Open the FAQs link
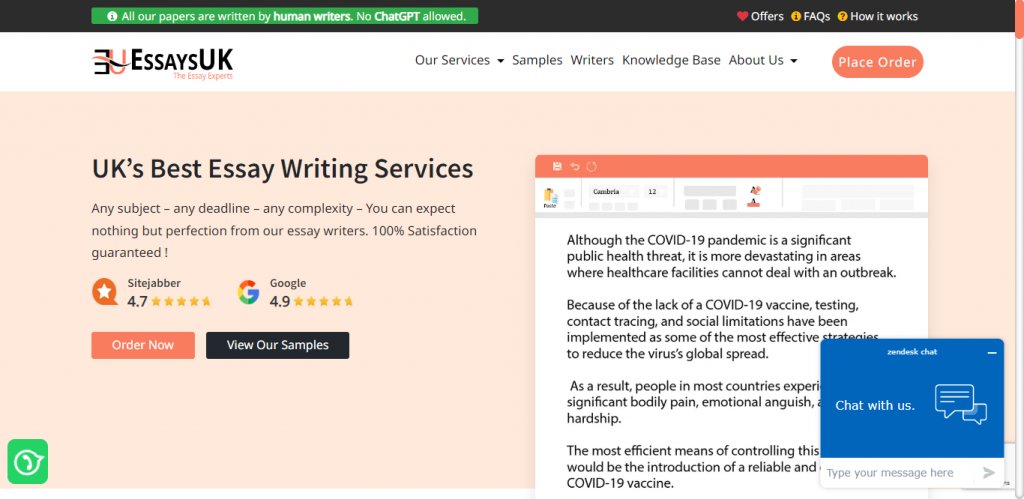Screen dimensions: 1024x499 817,16
